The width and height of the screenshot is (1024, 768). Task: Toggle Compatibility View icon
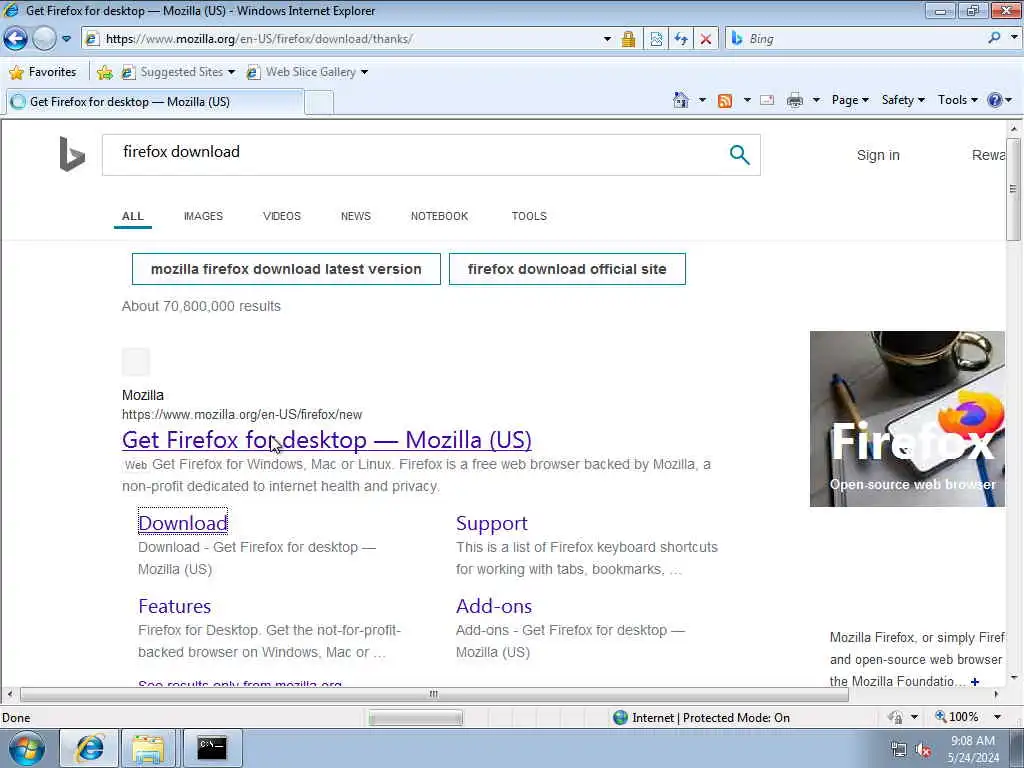point(656,39)
